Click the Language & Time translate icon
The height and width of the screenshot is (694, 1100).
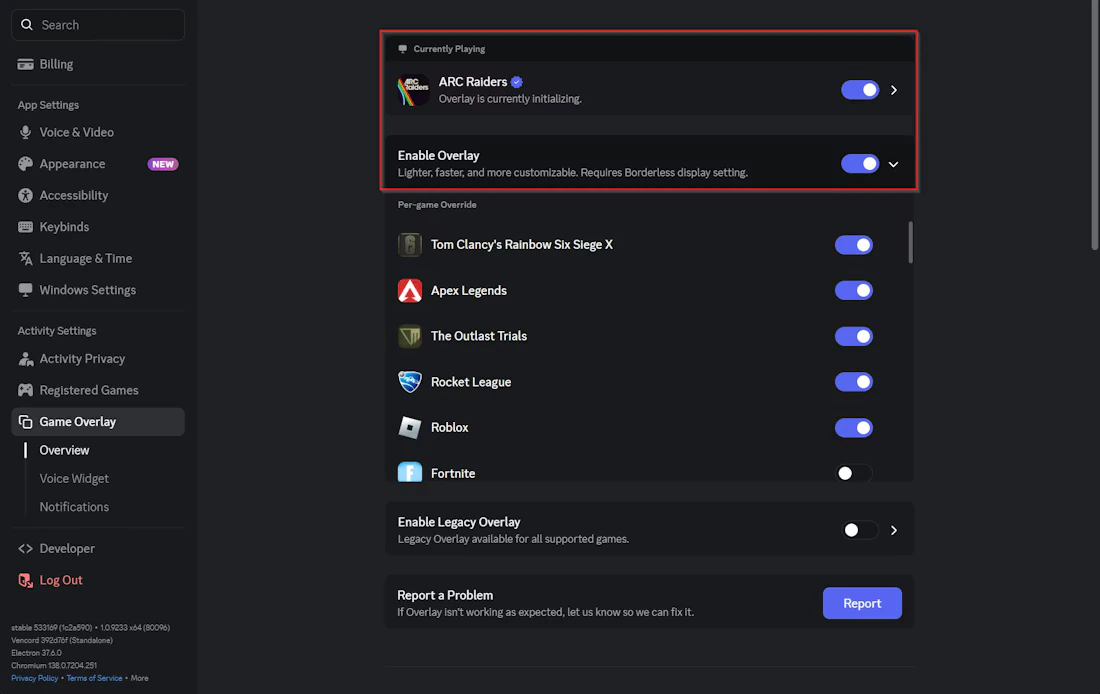pos(25,258)
